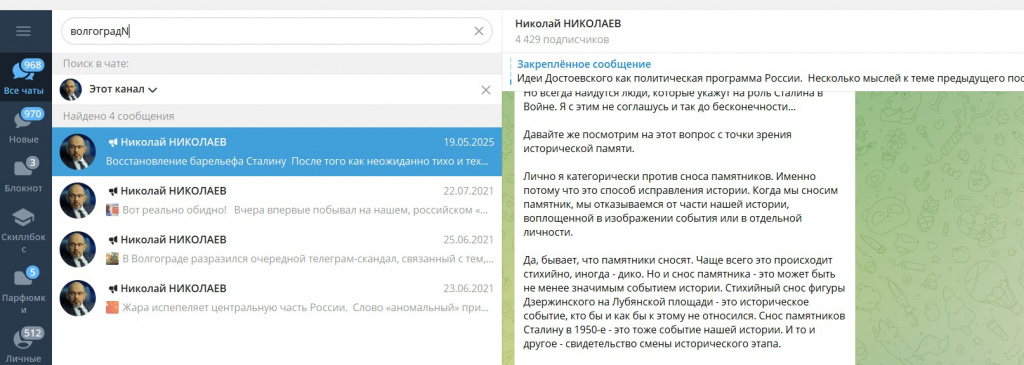Switch to the Новые chat folder
The width and height of the screenshot is (1024, 365).
tap(25, 127)
